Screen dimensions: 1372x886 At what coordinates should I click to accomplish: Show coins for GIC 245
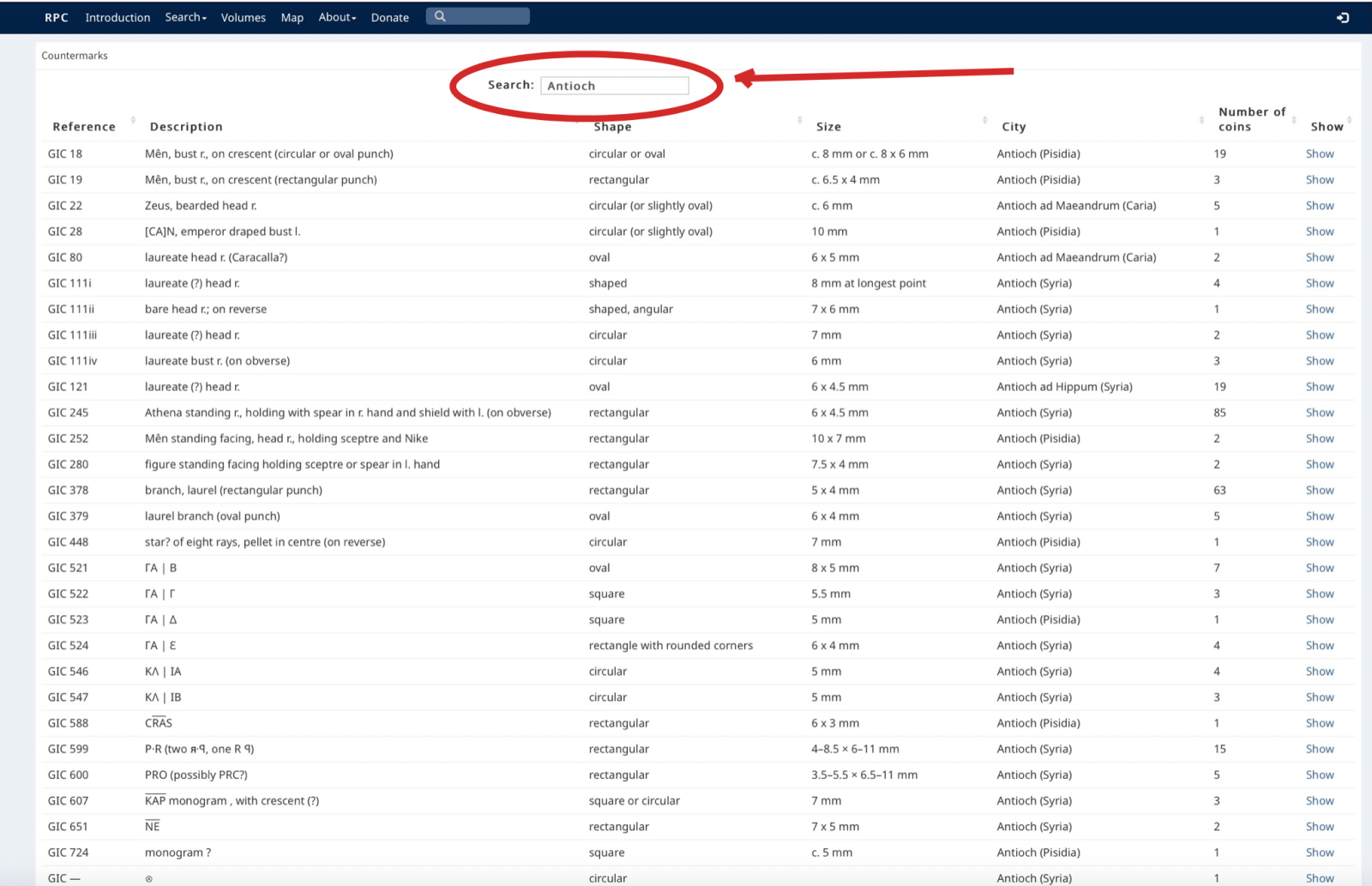coord(1320,413)
